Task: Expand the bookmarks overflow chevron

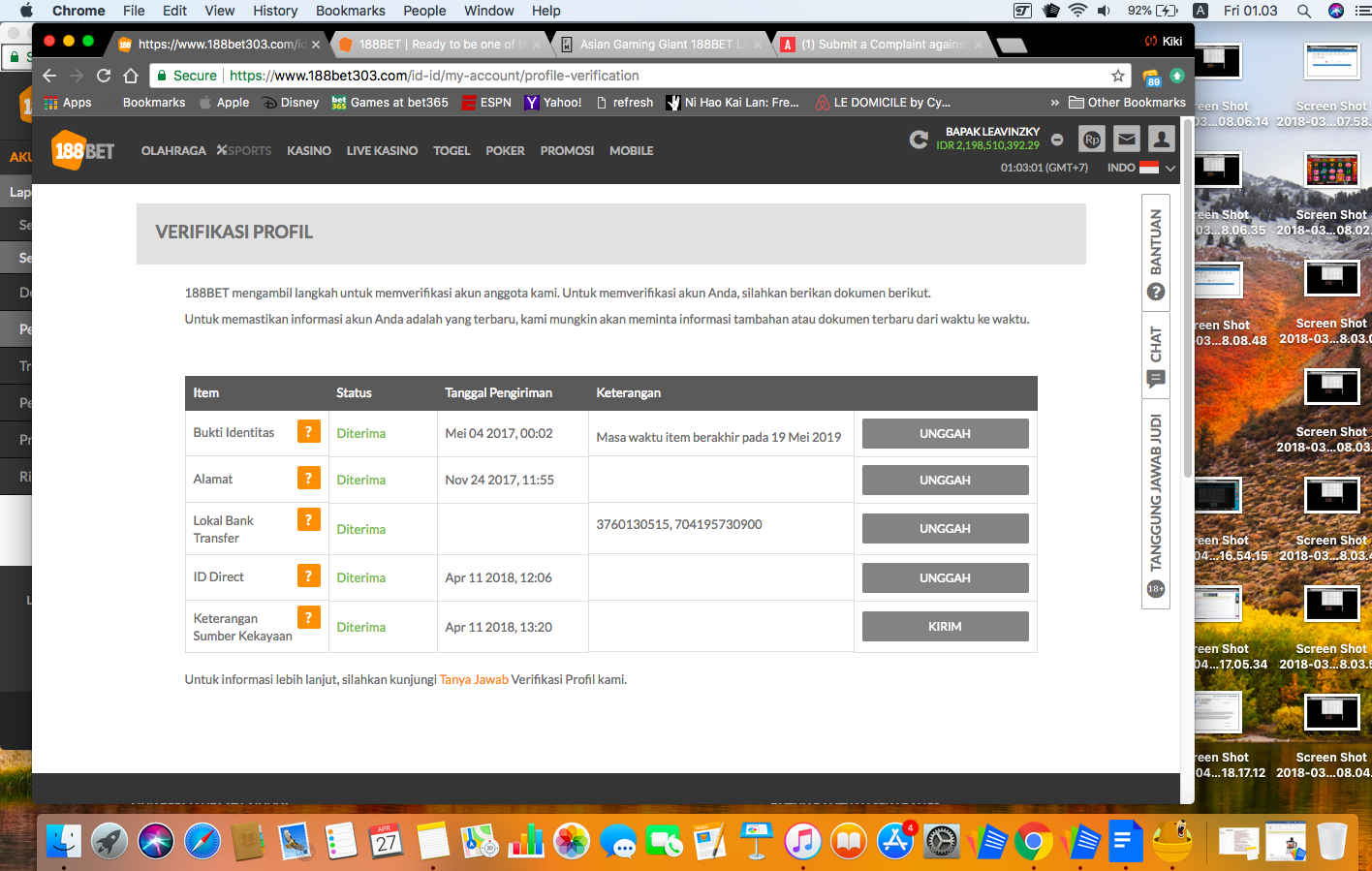Action: pyautogui.click(x=1054, y=103)
